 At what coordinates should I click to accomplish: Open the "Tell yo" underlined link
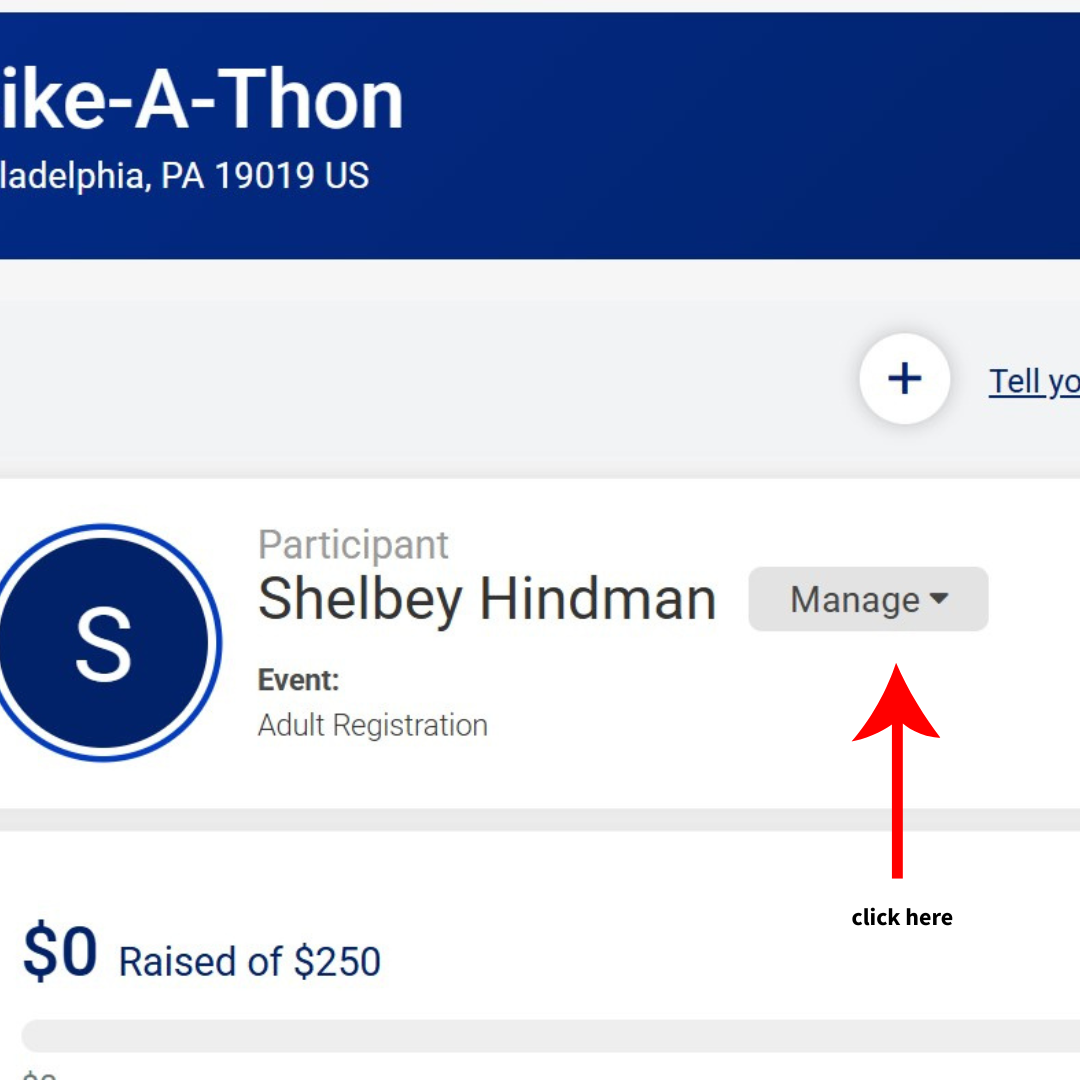point(1034,381)
